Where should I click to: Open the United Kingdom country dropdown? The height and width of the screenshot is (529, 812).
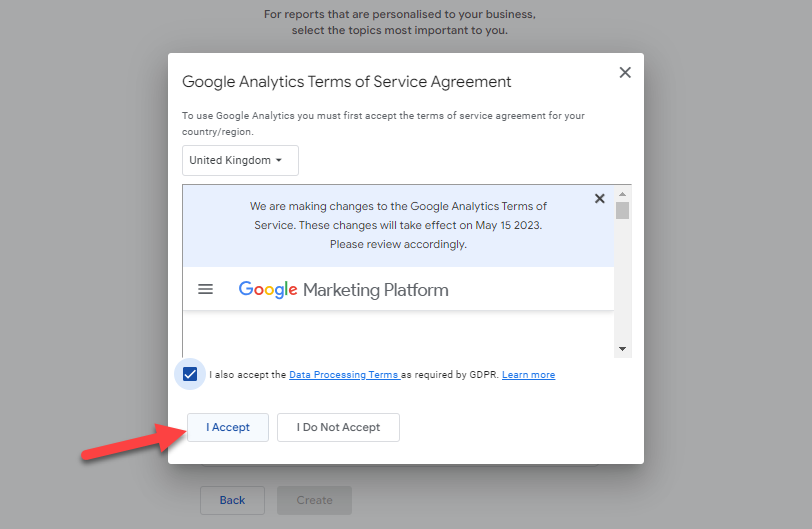(240, 160)
